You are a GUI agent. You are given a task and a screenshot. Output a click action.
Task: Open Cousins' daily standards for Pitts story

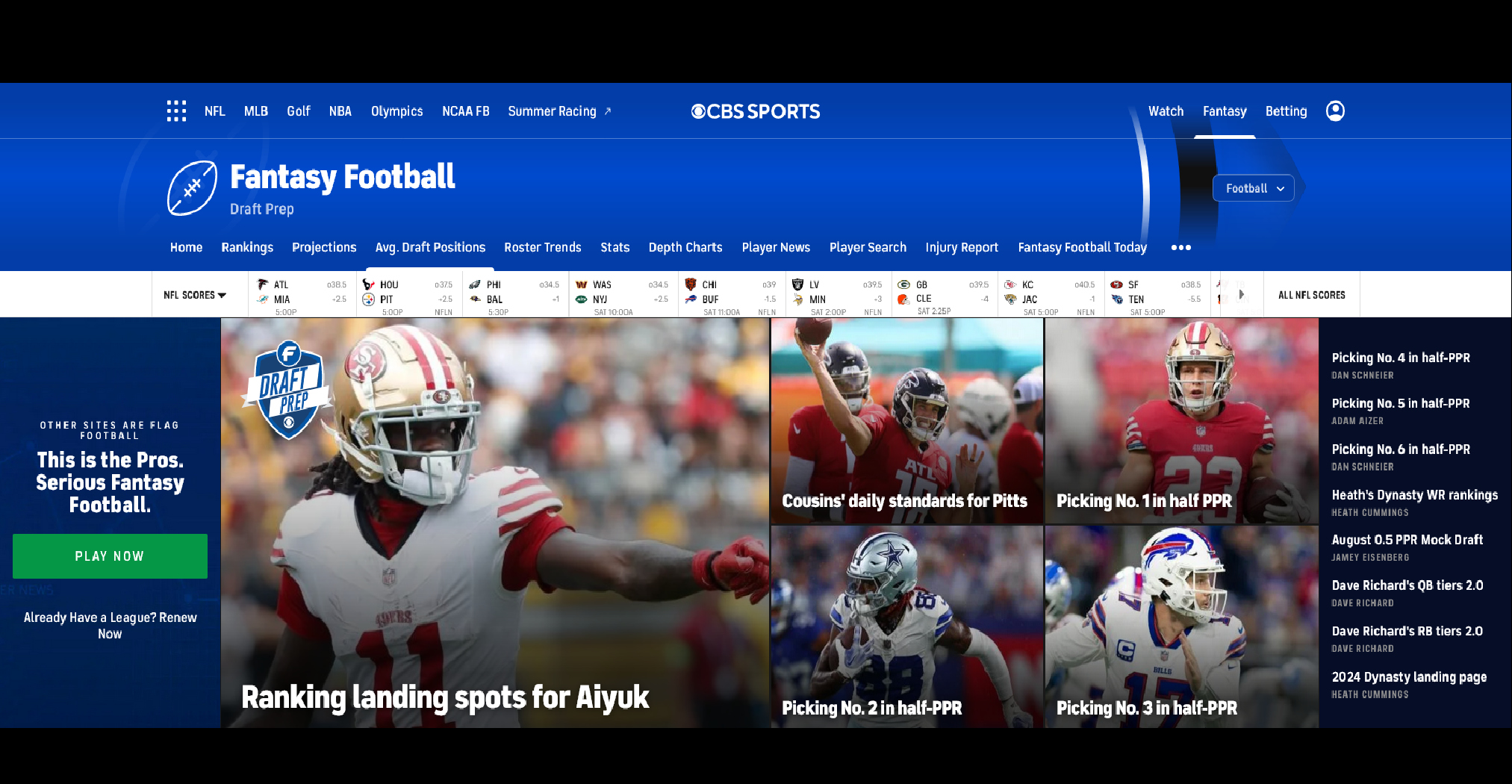pos(904,501)
